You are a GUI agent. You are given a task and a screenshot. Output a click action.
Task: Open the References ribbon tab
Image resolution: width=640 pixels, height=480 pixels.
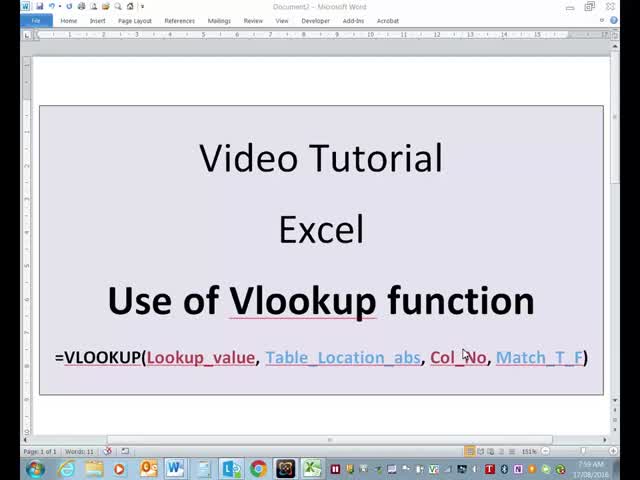coord(180,21)
